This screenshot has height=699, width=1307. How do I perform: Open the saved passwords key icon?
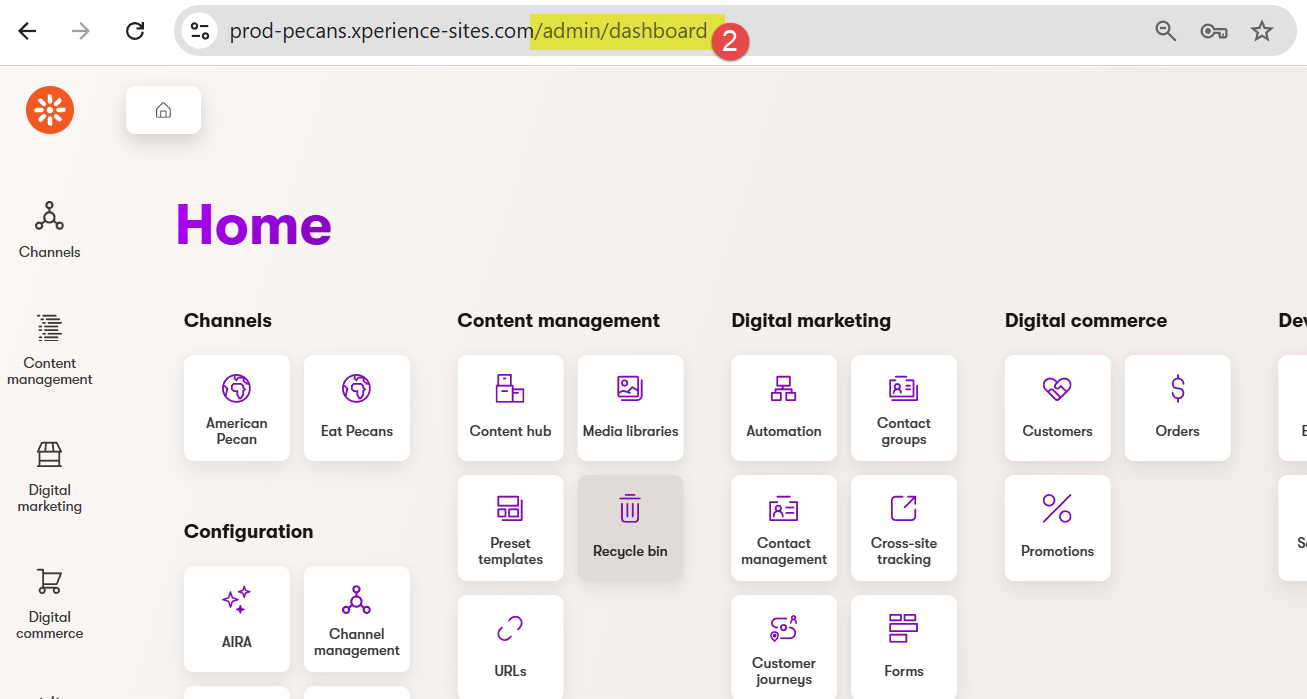pos(1214,31)
